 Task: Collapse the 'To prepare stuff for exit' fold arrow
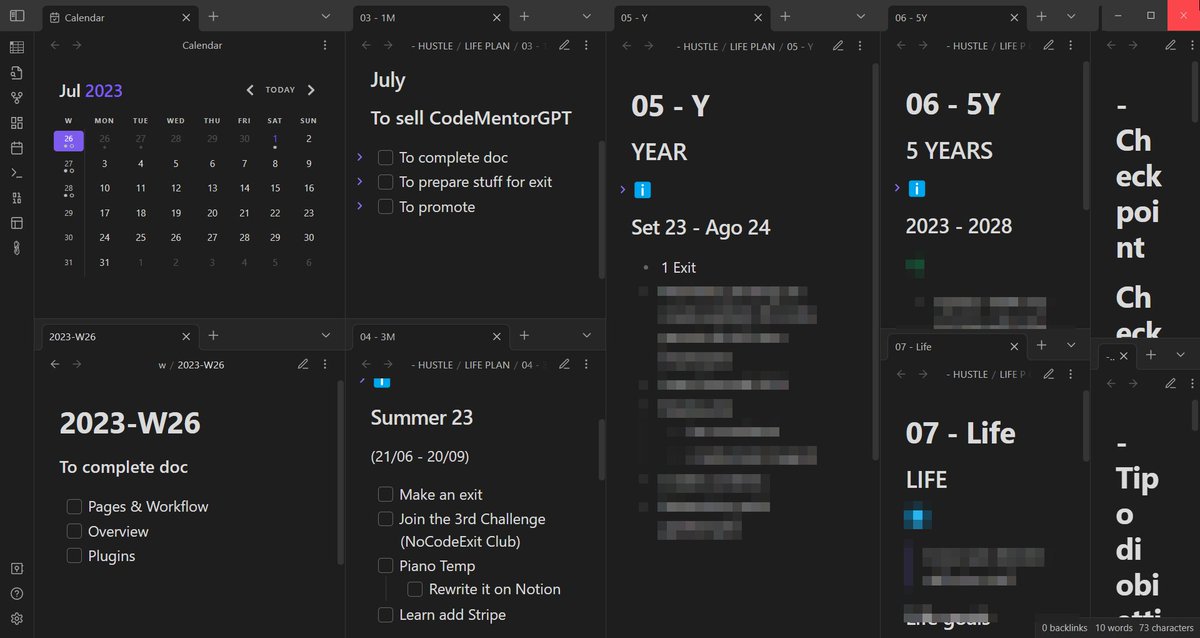[359, 181]
